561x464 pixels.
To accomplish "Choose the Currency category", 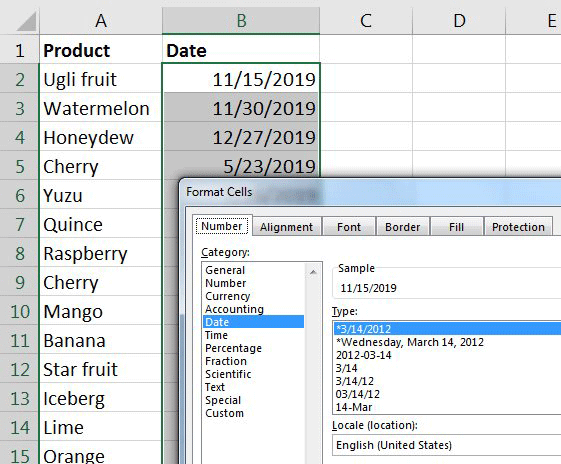I will pyautogui.click(x=228, y=296).
